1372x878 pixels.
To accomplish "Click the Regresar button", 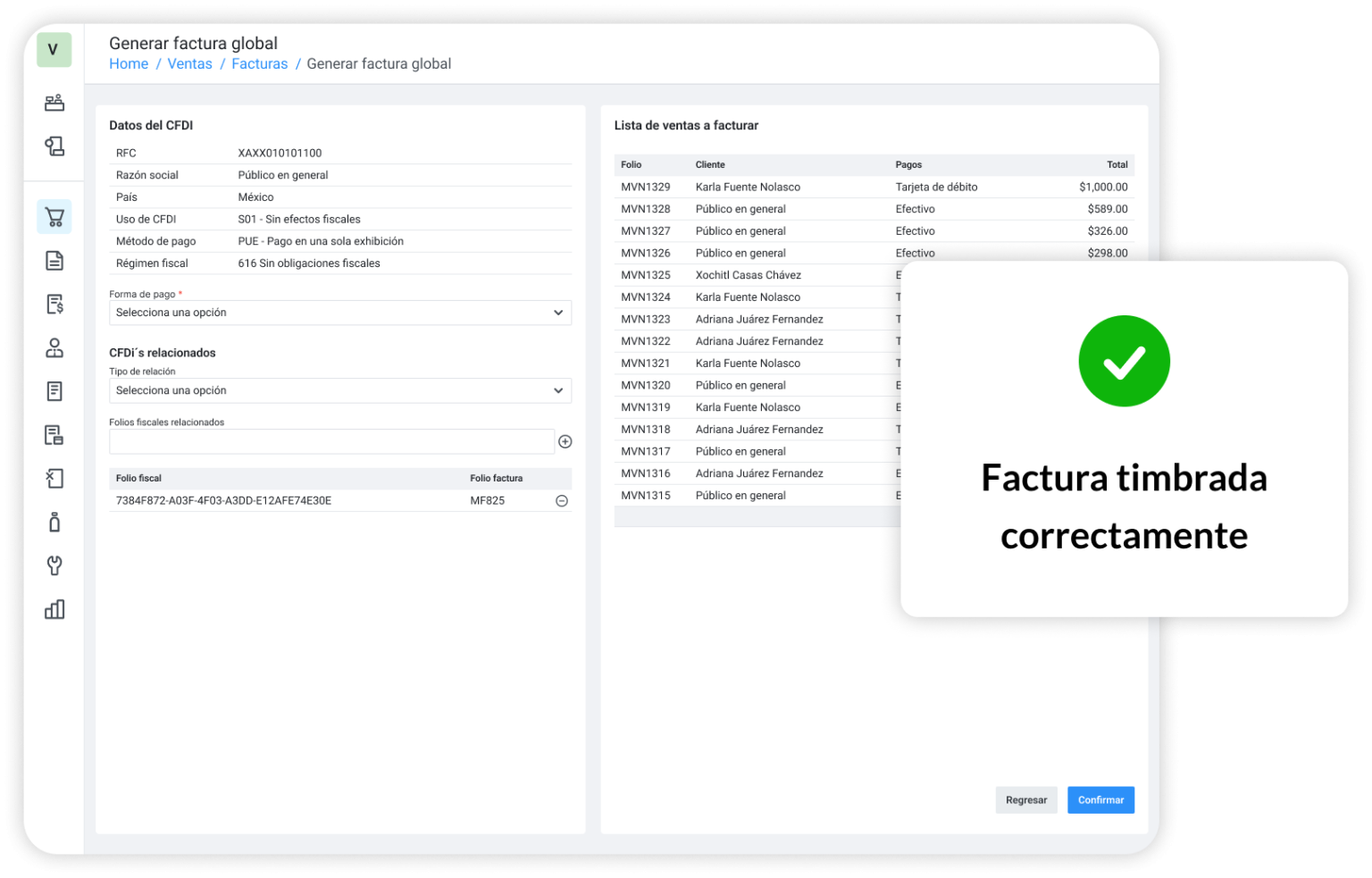I will [x=1025, y=799].
